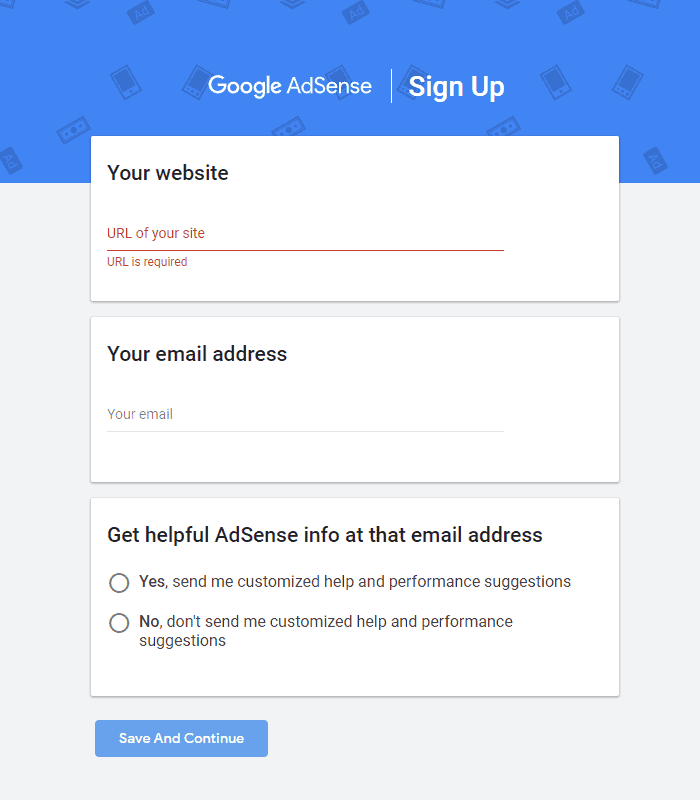Click the Your email address heading
The image size is (700, 800).
[197, 354]
